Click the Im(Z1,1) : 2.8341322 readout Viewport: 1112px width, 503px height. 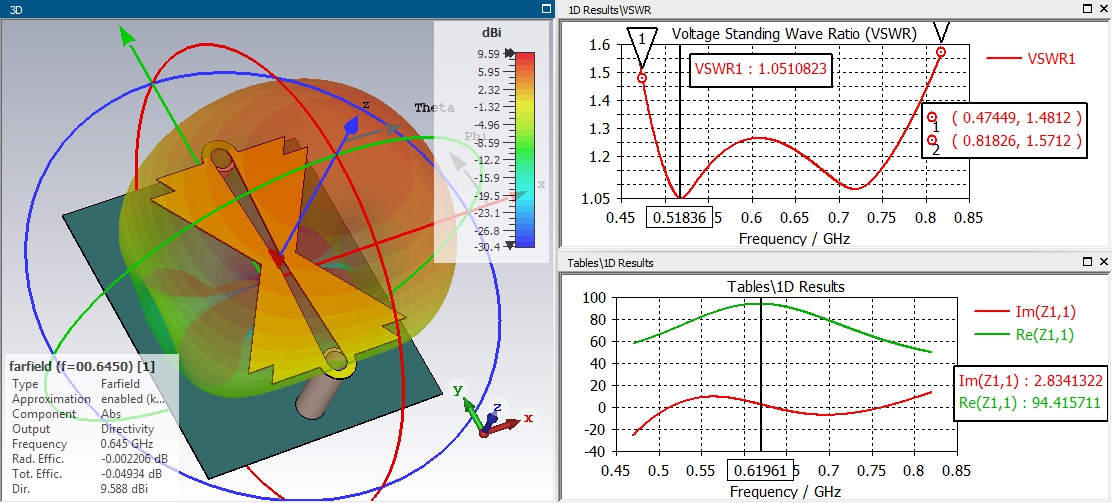point(1029,380)
